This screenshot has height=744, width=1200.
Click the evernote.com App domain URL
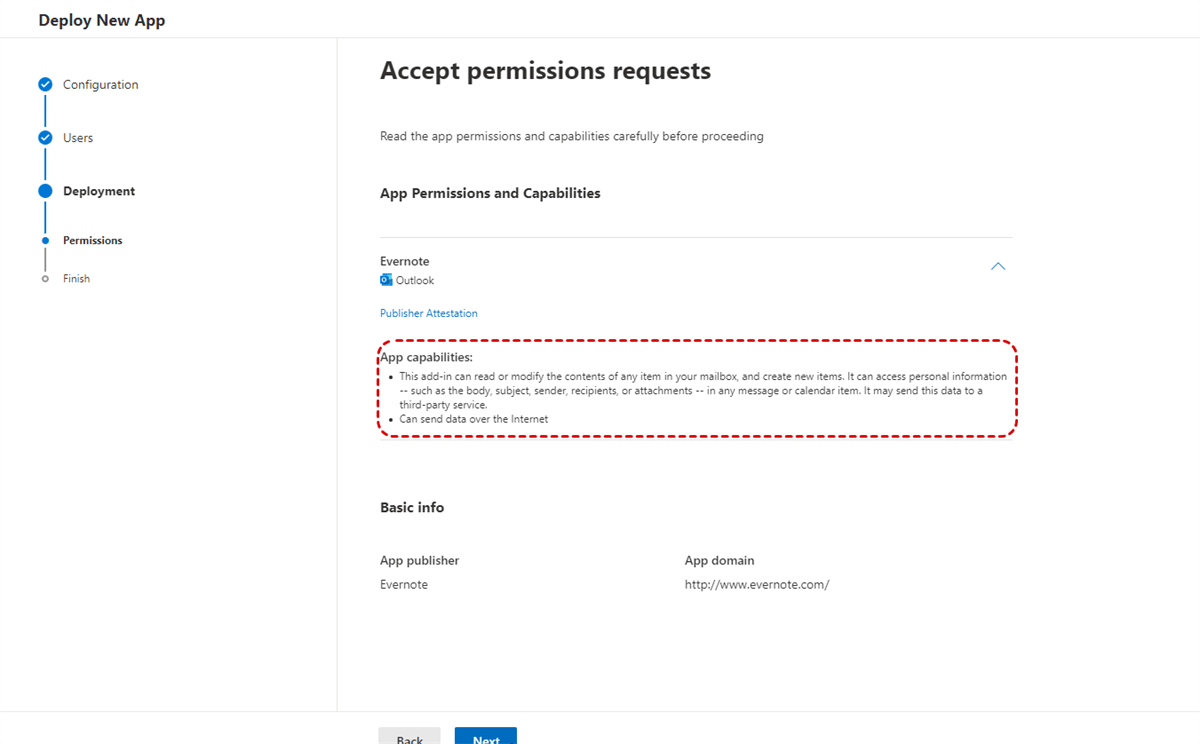click(x=756, y=585)
